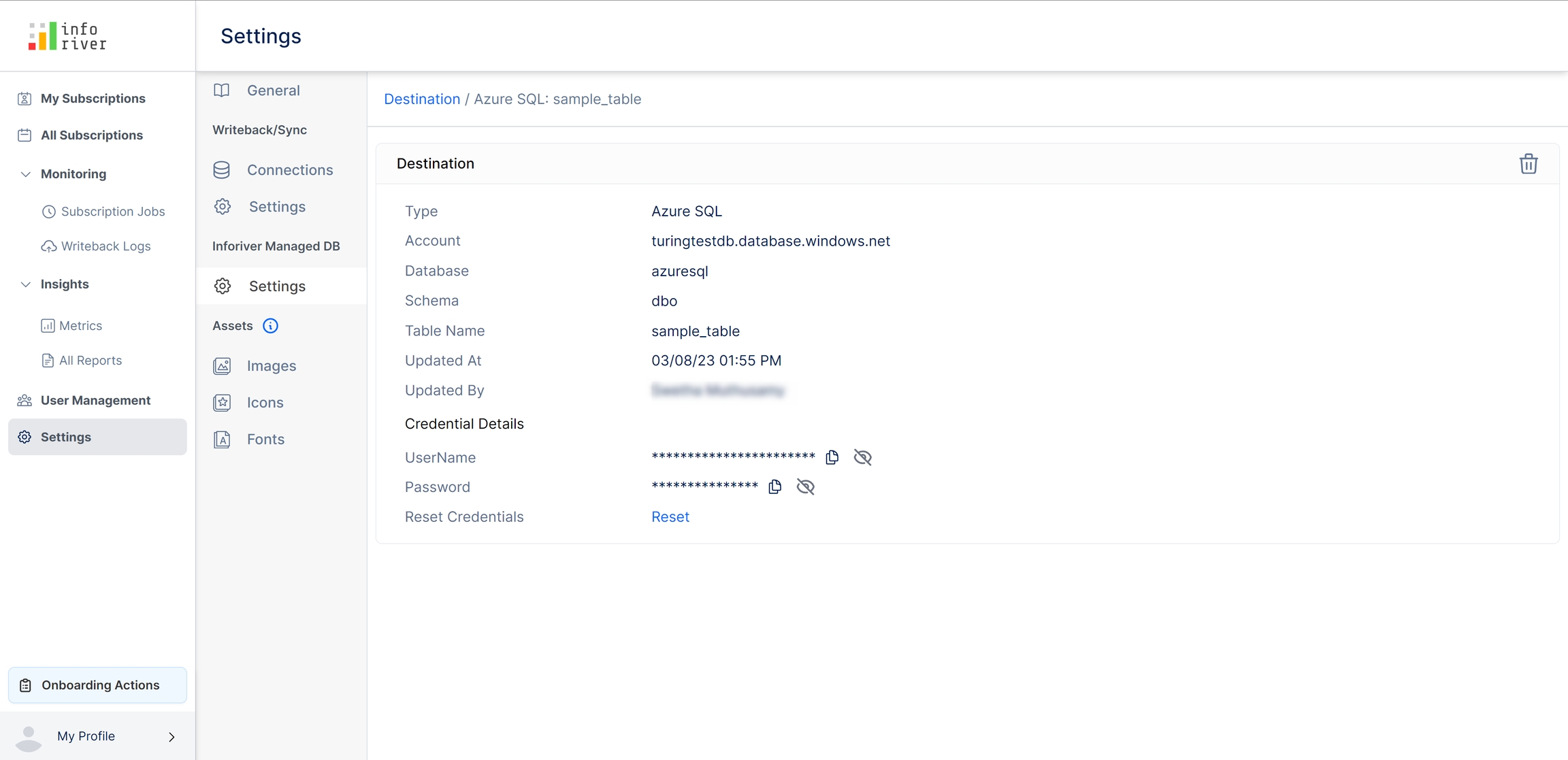
Task: Open Writeback Logs in the sidebar
Action: coord(105,246)
